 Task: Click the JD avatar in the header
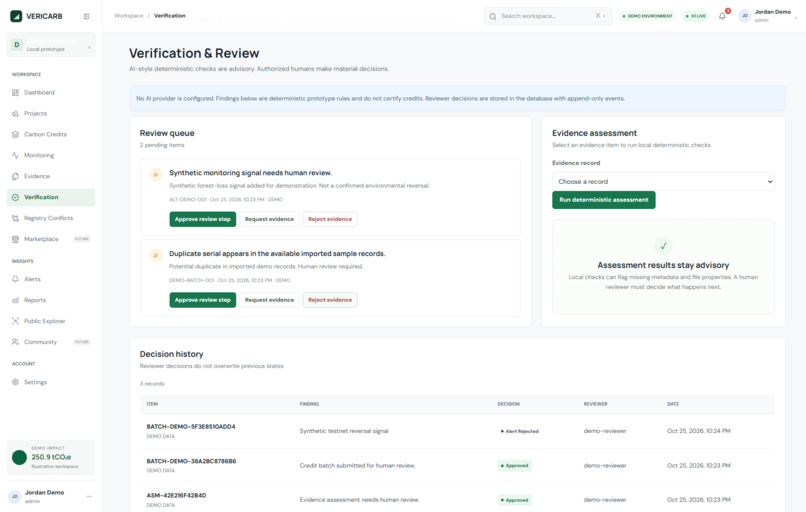point(744,16)
